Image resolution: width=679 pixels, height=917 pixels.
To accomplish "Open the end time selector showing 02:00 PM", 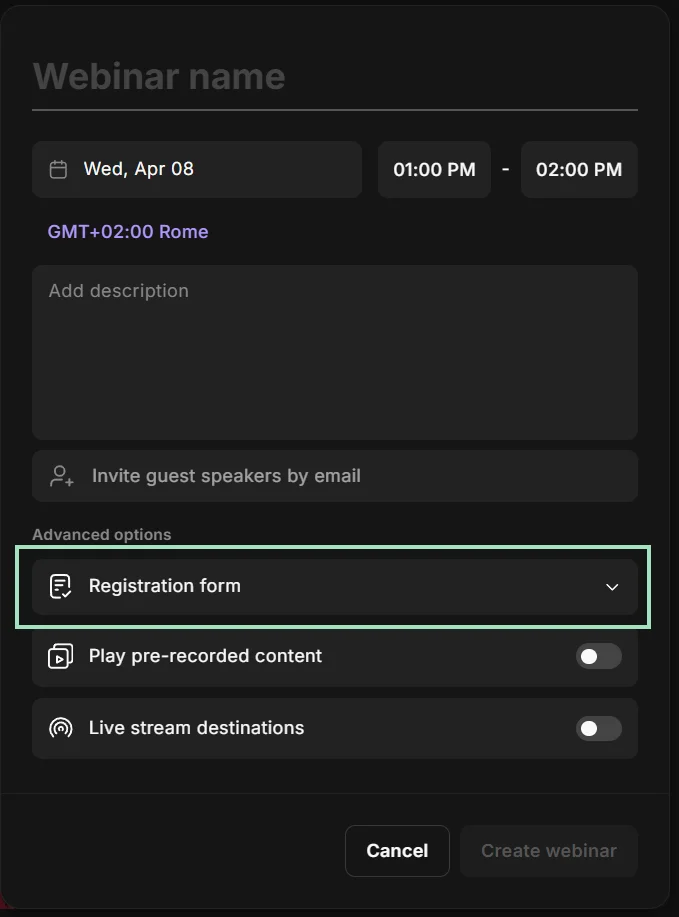I will pyautogui.click(x=579, y=169).
